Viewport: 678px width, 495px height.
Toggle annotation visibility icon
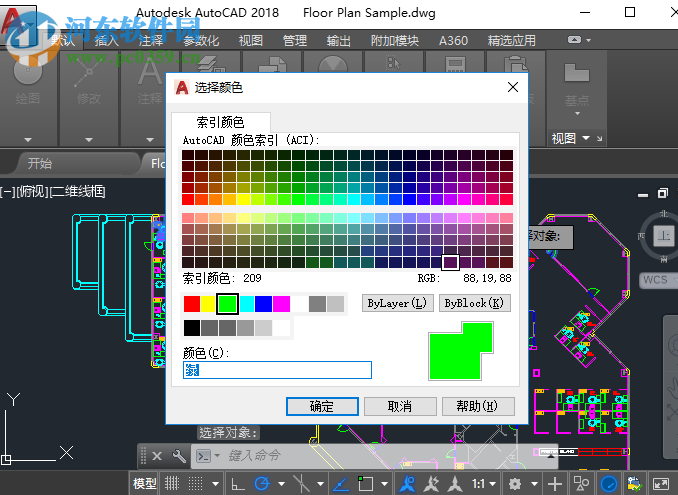[x=407, y=483]
